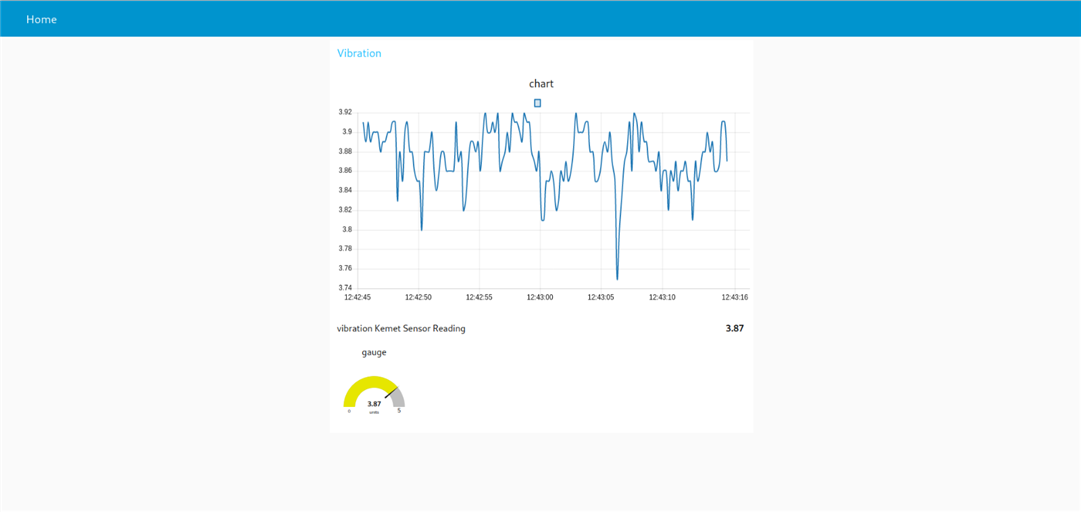This screenshot has height=512, width=1081.
Task: Click the chart title text
Action: point(541,84)
